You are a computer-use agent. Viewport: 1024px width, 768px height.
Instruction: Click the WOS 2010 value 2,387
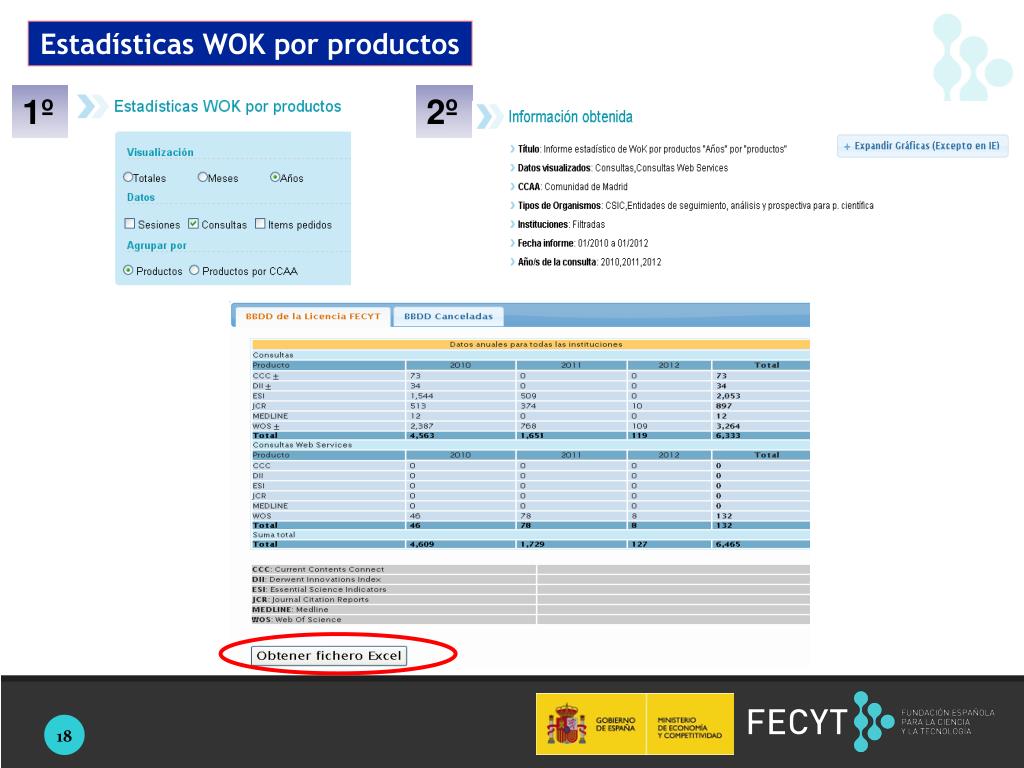[x=422, y=426]
